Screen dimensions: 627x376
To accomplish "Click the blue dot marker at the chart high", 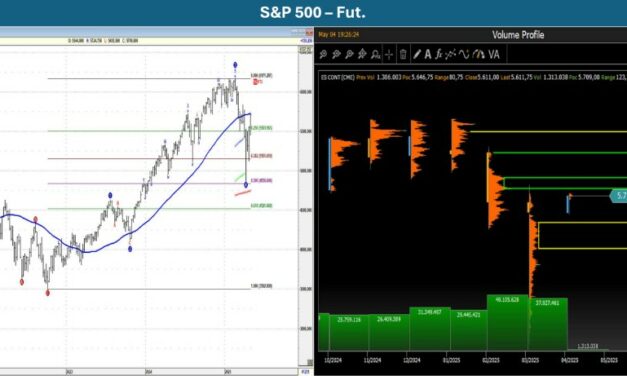I will (235, 65).
